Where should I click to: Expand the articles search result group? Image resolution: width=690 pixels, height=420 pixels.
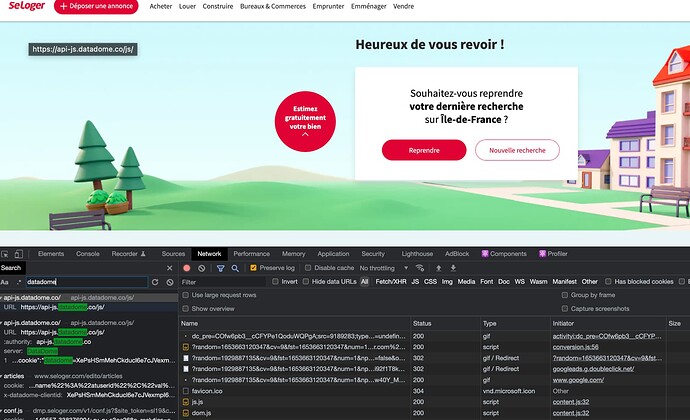3,375
